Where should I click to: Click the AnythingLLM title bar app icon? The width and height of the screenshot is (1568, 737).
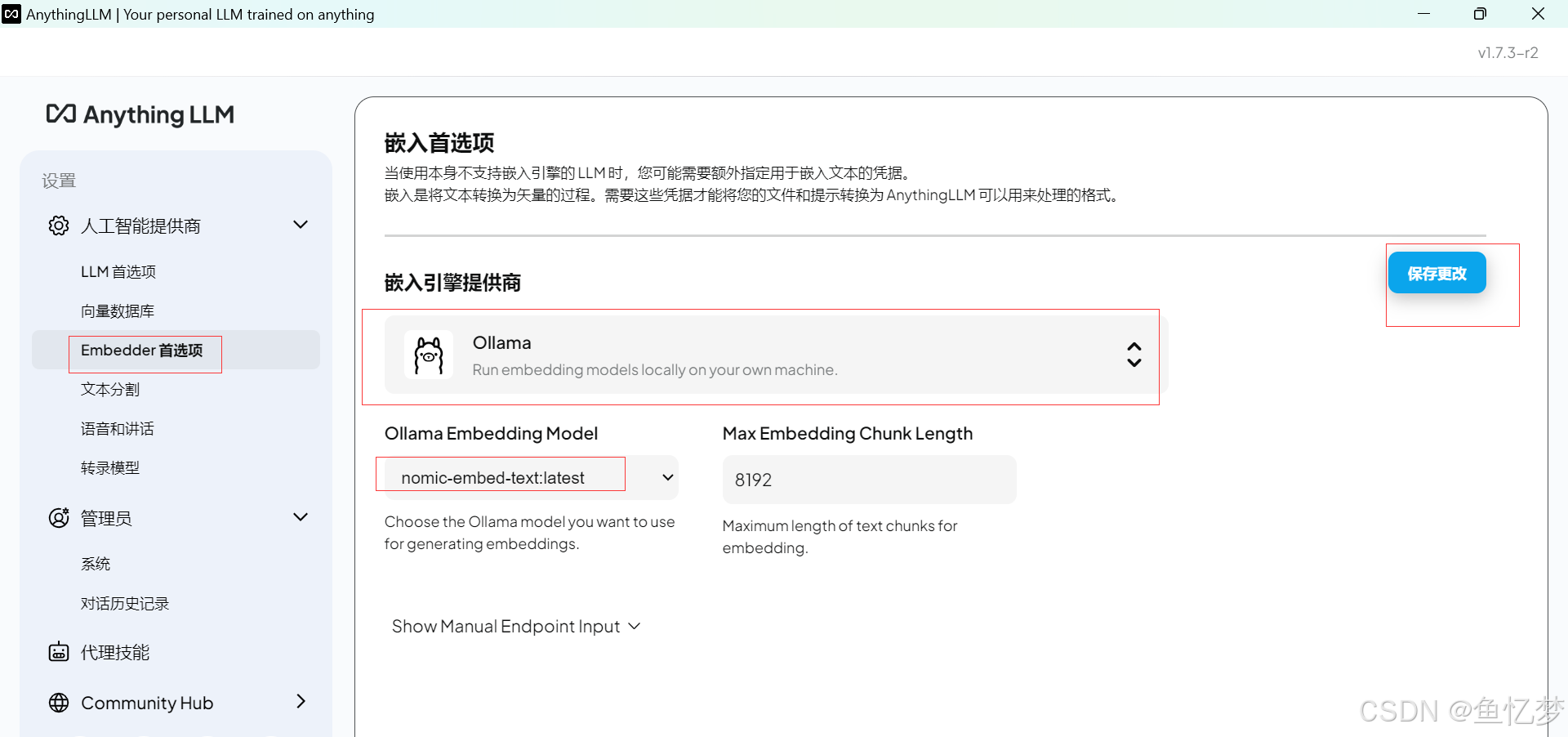pos(11,14)
